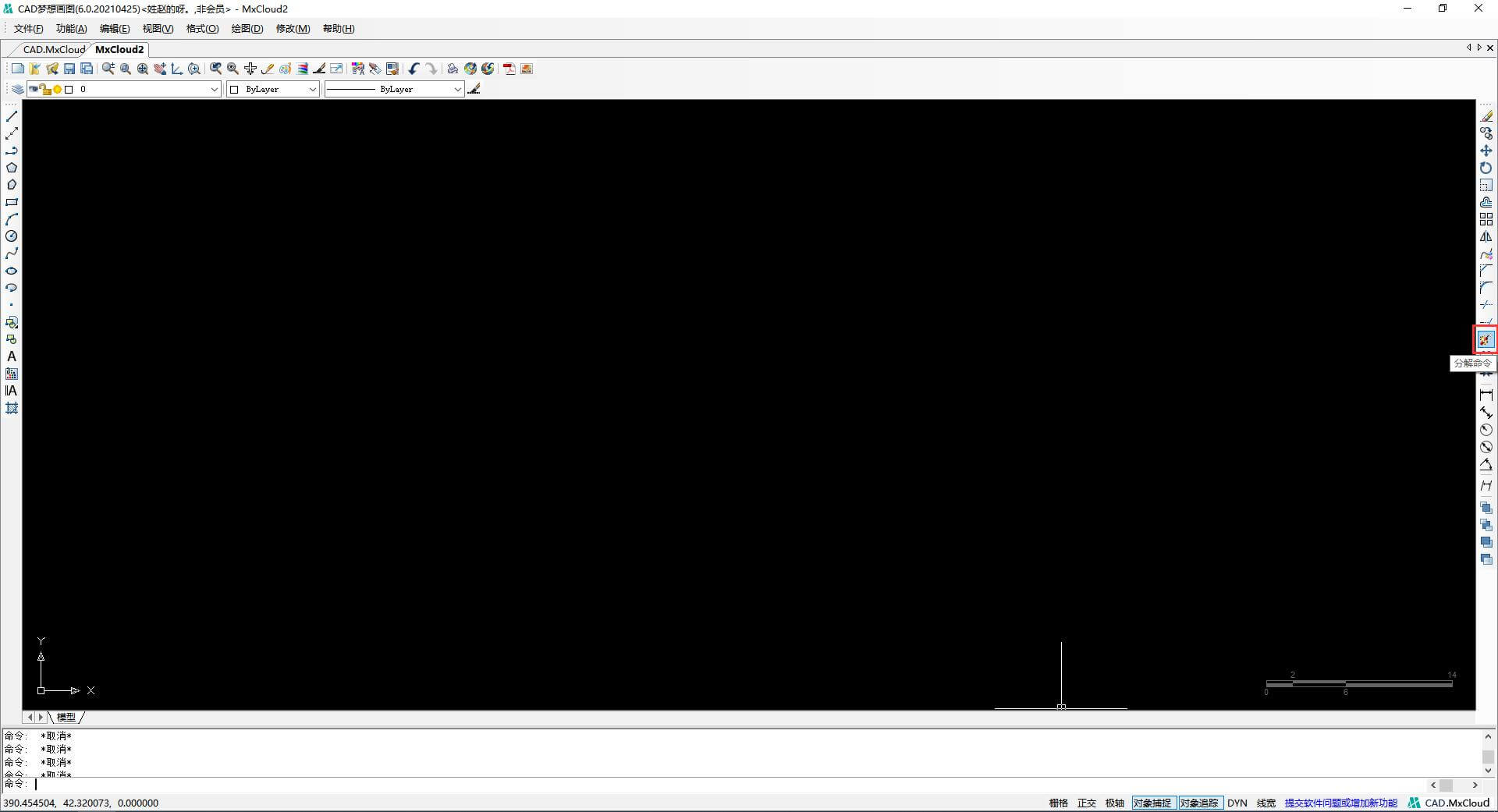Open the 格式(O) menu
1498x812 pixels.
202,29
